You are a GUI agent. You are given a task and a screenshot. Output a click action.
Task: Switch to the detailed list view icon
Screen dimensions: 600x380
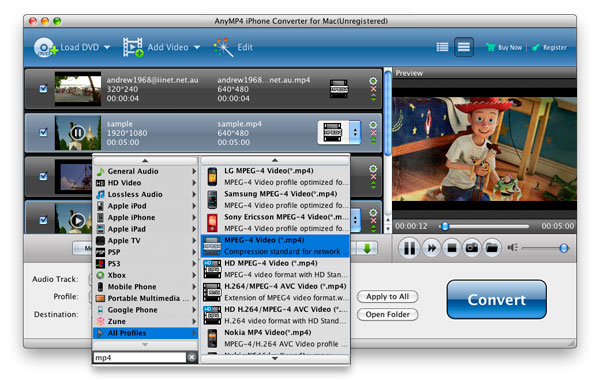click(x=442, y=47)
